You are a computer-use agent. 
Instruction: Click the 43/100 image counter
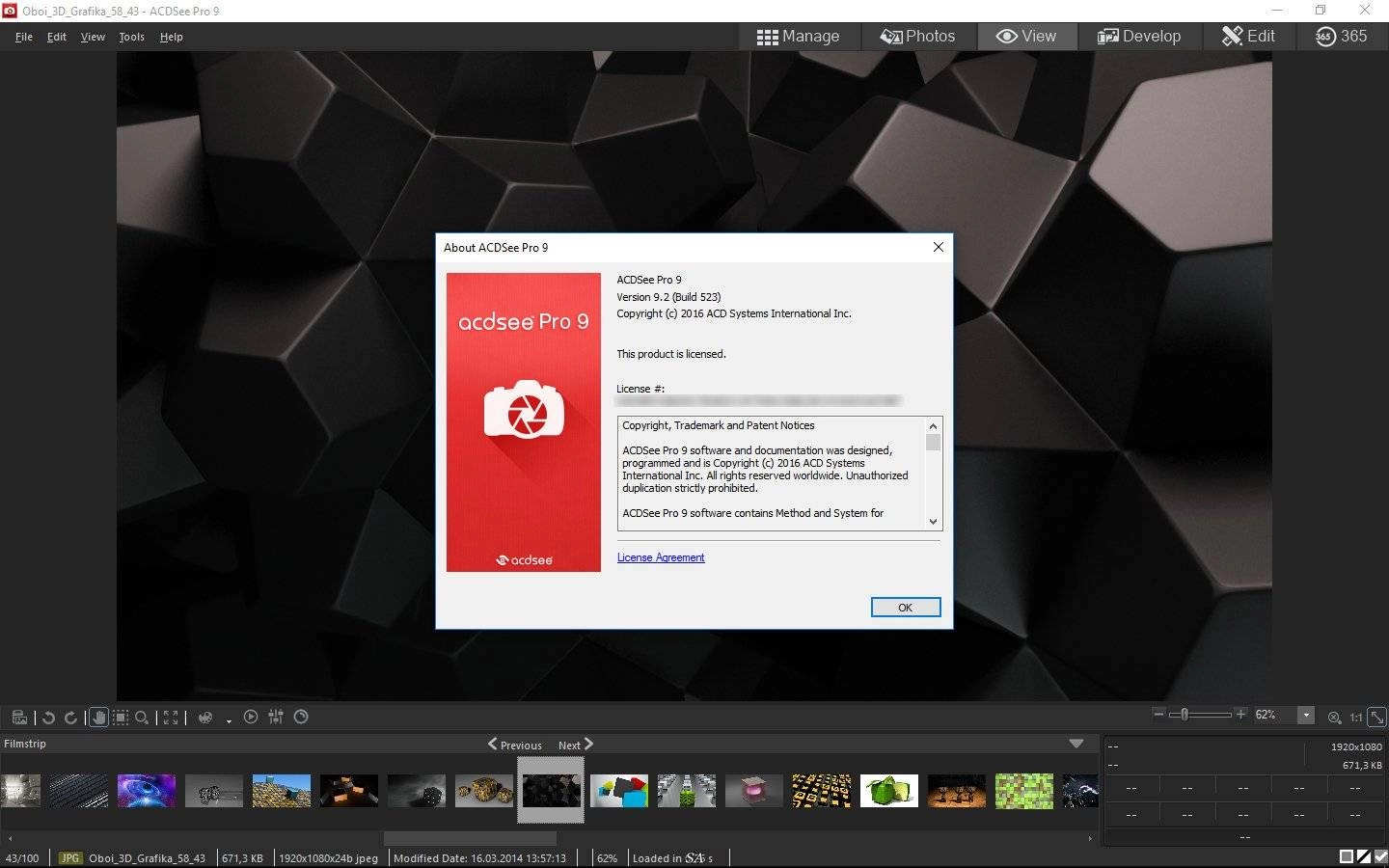[x=22, y=857]
